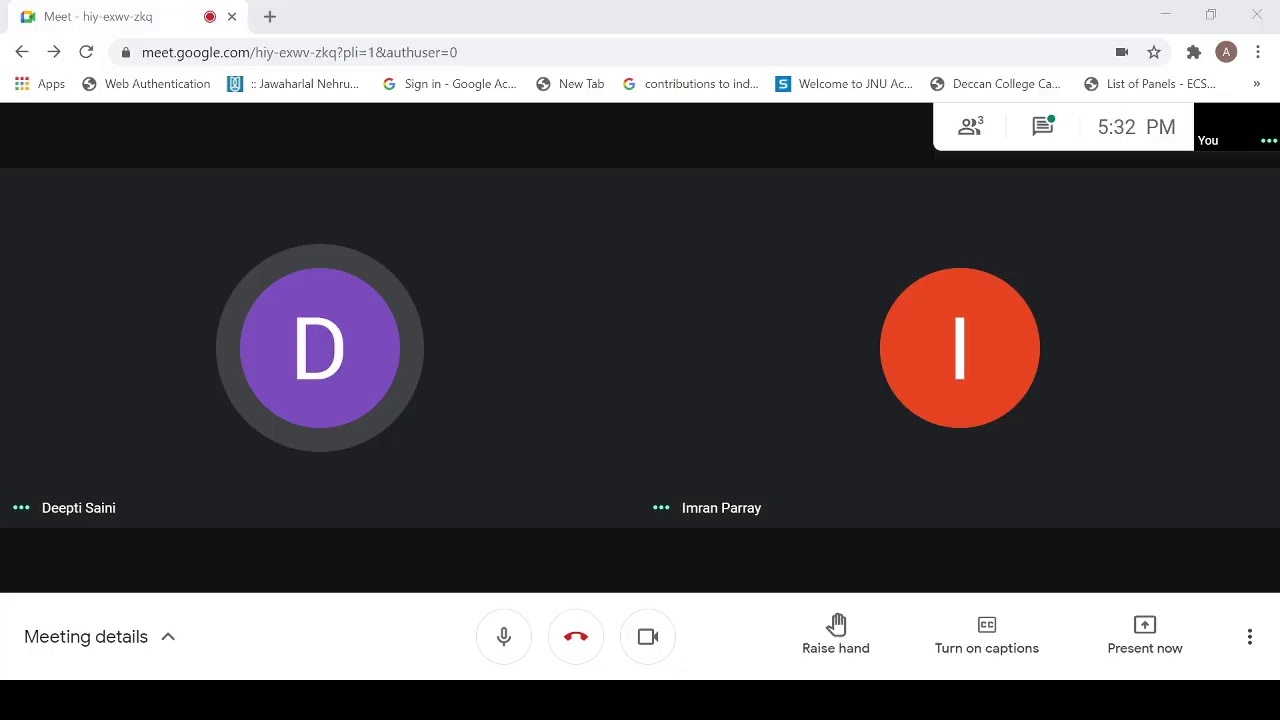View site information via the padlock icon
Viewport: 1280px width, 720px height.
coord(125,52)
